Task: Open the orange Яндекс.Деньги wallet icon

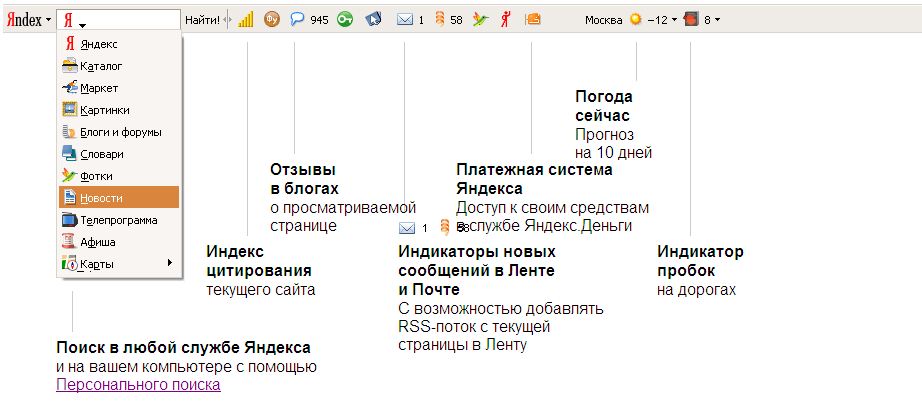Action: [x=533, y=19]
